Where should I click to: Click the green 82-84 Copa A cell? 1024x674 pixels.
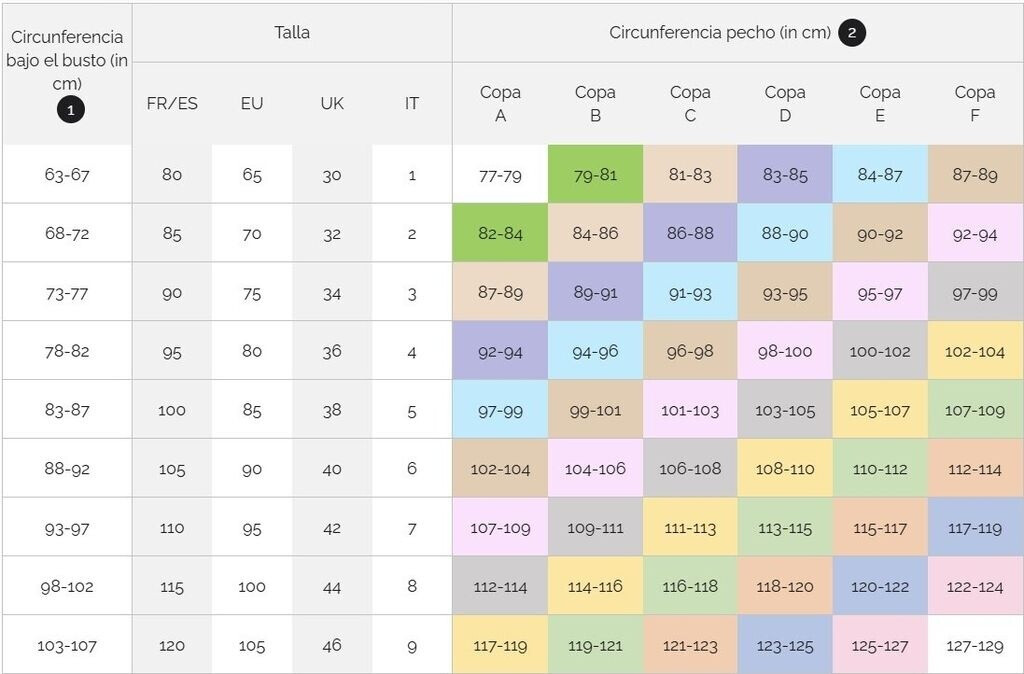(500, 234)
